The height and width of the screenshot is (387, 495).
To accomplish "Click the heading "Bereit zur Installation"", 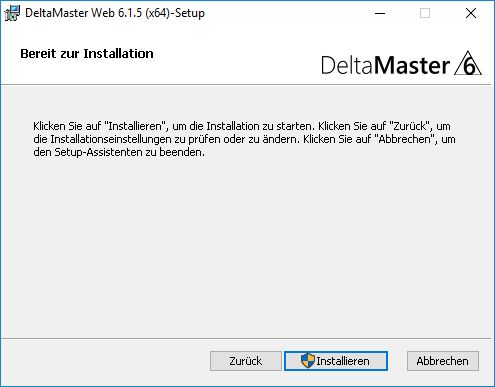I will [87, 54].
